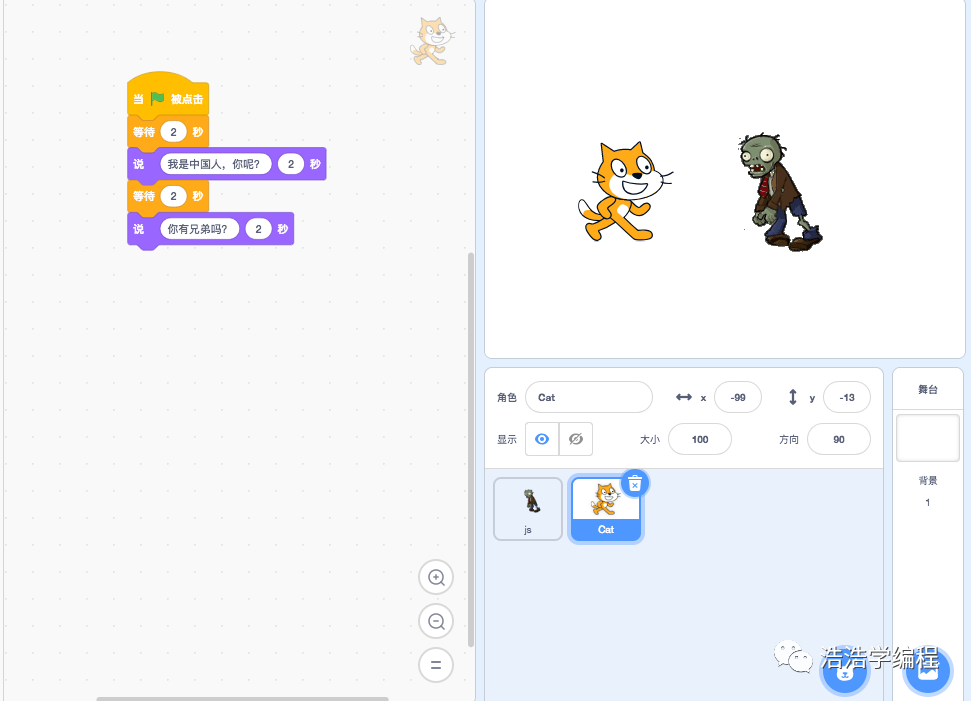Click the add backdrop round button

coord(927,672)
